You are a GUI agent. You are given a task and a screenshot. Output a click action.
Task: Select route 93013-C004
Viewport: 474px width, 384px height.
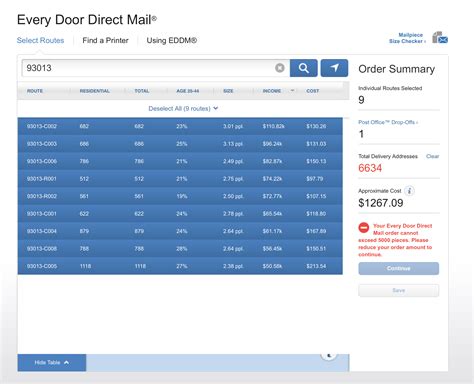pos(180,231)
